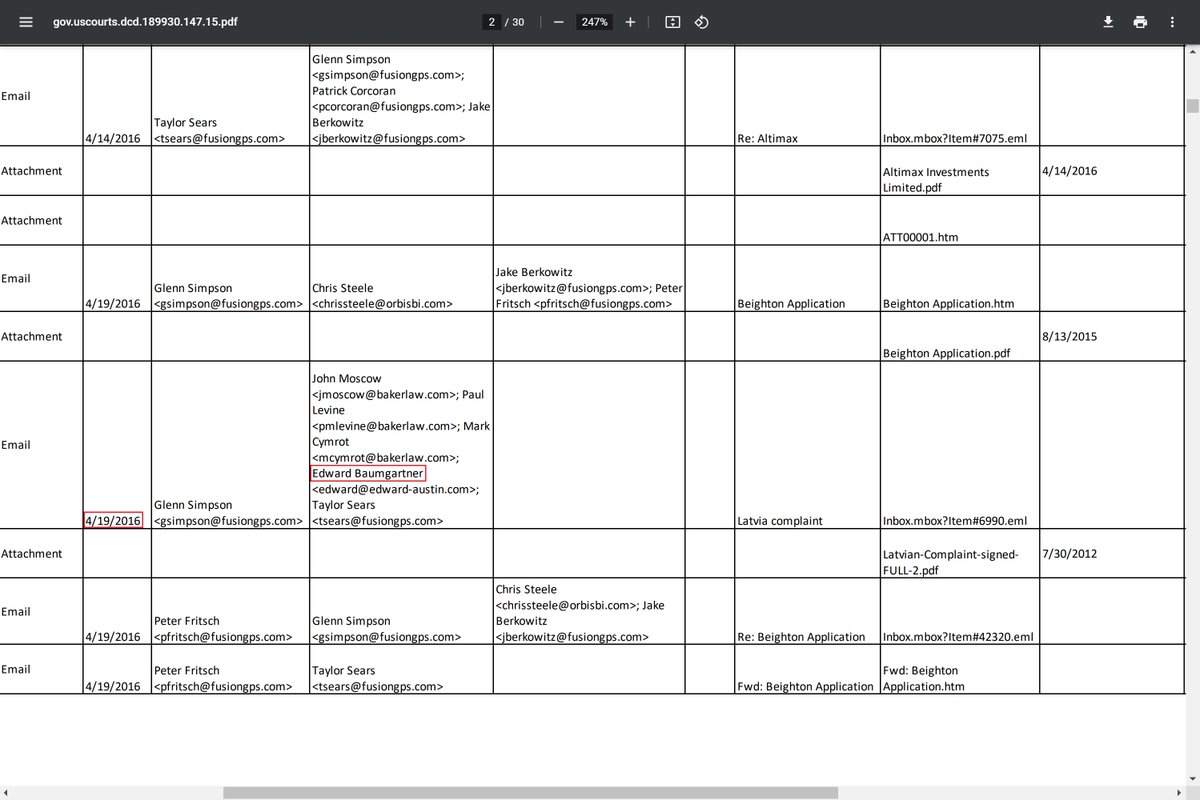Select 'Inbox.mbox?Item#6990.eml' file name
1200x800 pixels.
point(955,521)
